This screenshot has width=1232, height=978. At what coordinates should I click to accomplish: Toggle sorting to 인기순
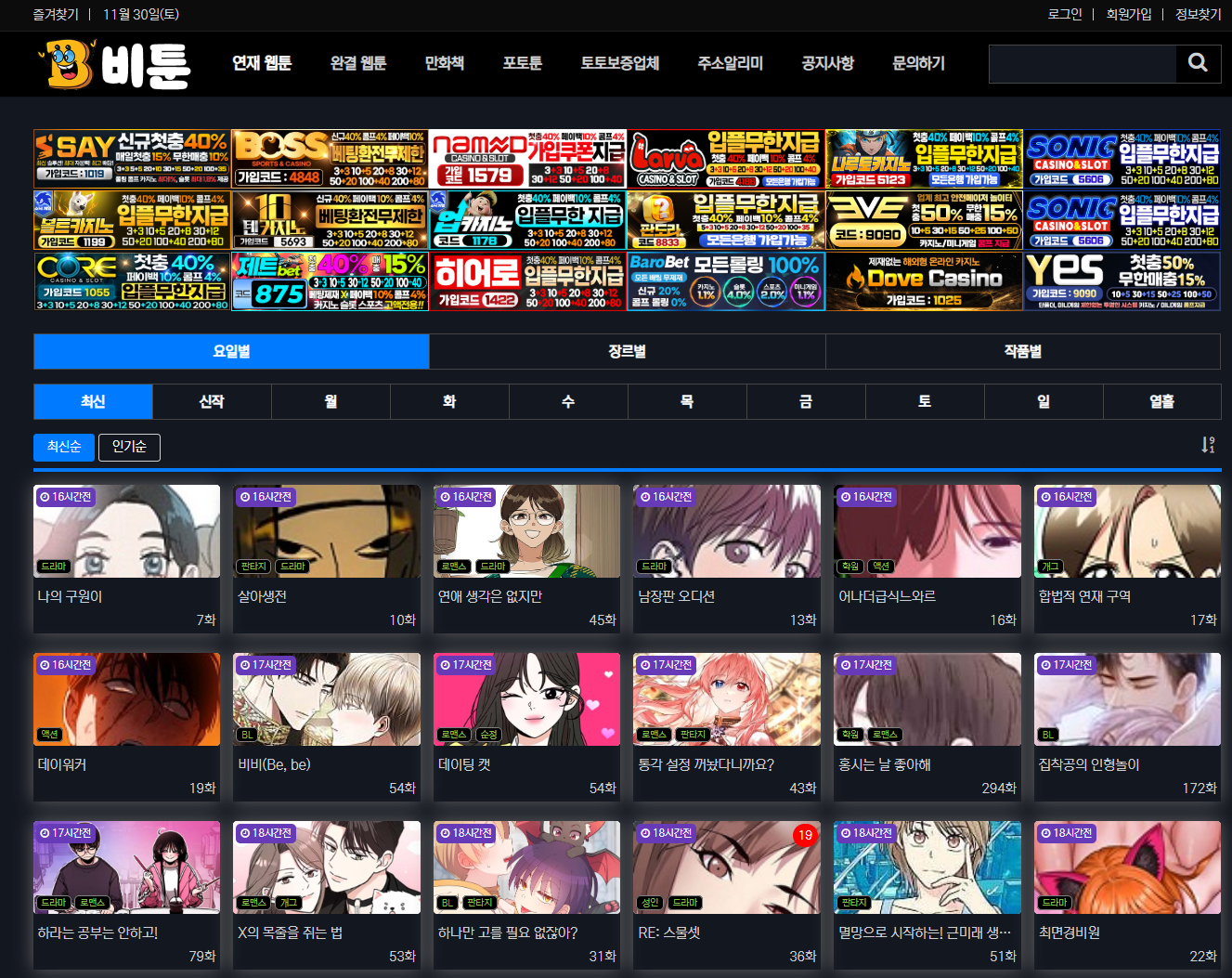coord(129,447)
